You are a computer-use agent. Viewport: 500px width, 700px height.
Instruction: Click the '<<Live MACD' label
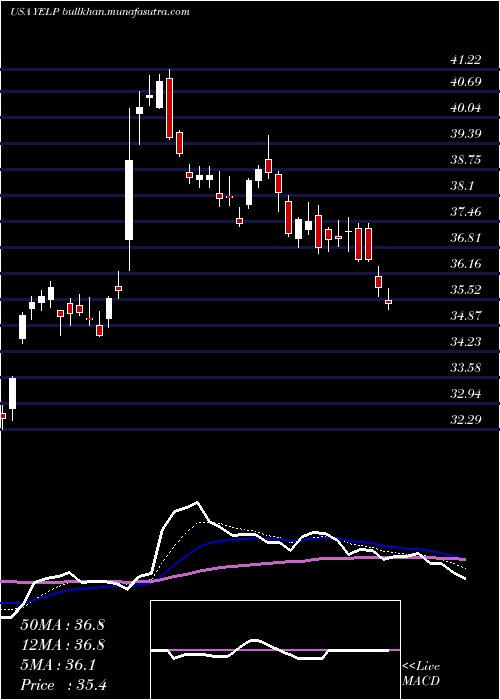(x=421, y=674)
